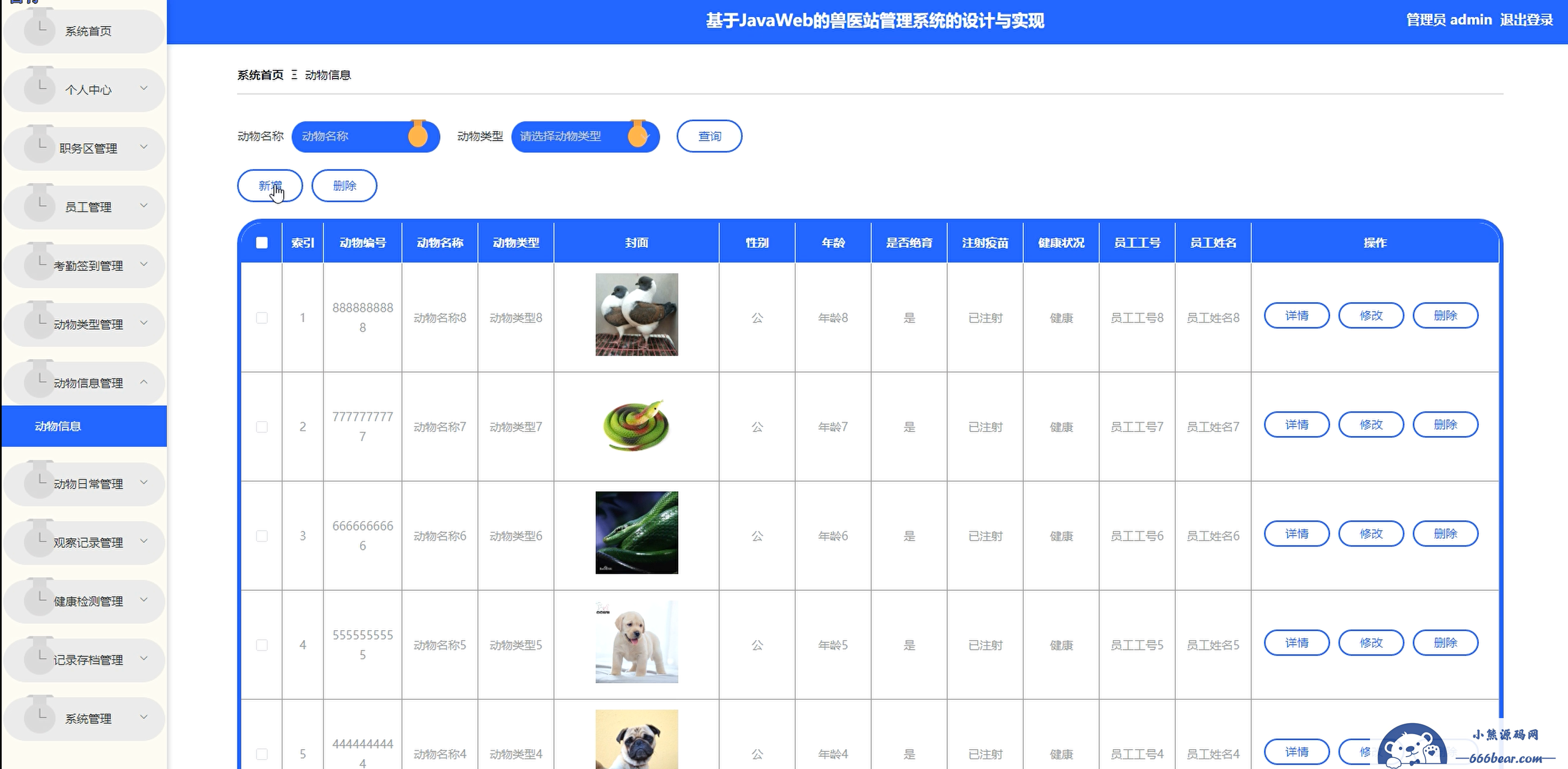Open the 记录存档管理 menu label
The height and width of the screenshot is (769, 1568).
click(88, 660)
